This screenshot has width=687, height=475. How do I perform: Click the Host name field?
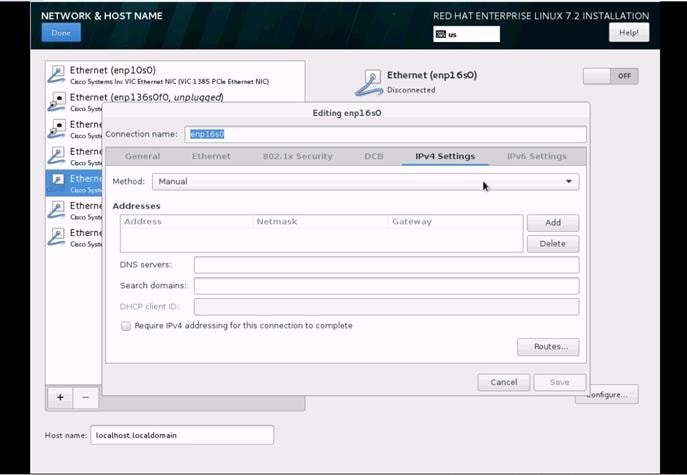[182, 435]
